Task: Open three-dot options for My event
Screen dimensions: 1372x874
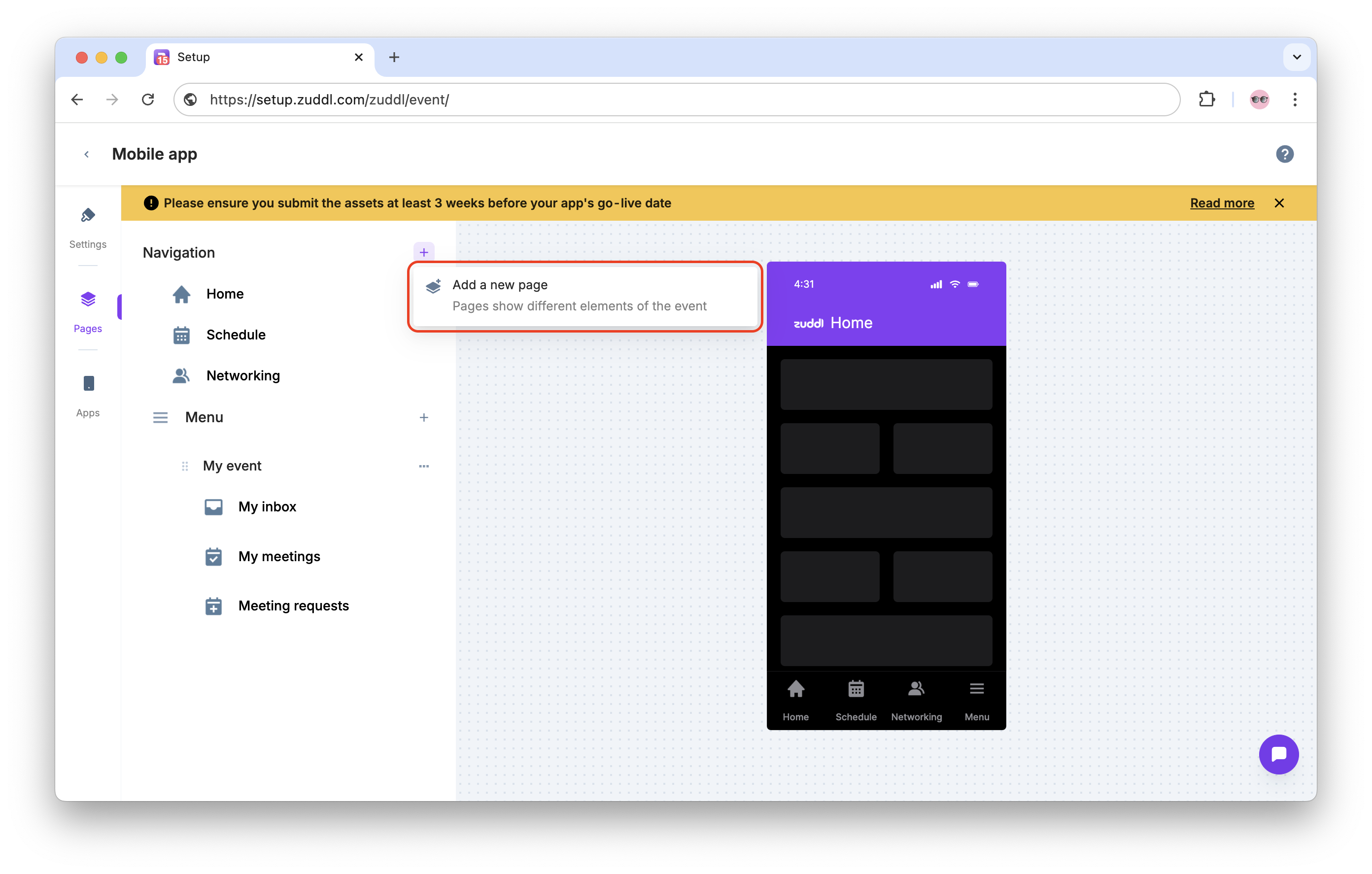Action: 423,466
